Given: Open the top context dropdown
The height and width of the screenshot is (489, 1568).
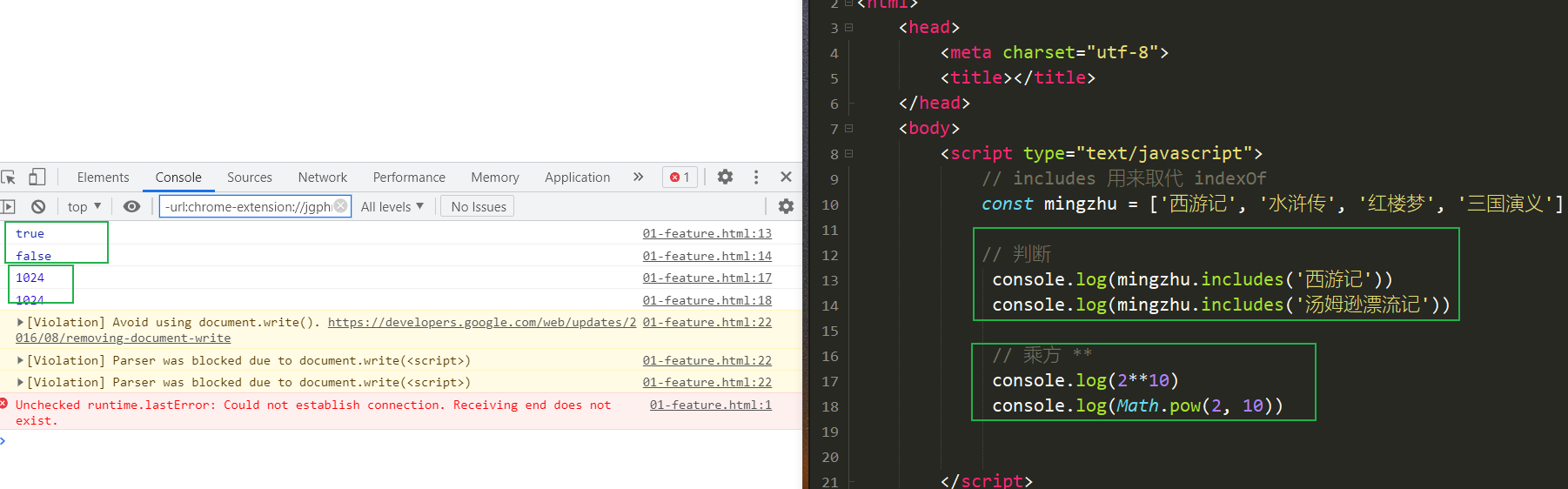Looking at the screenshot, I should 84,206.
